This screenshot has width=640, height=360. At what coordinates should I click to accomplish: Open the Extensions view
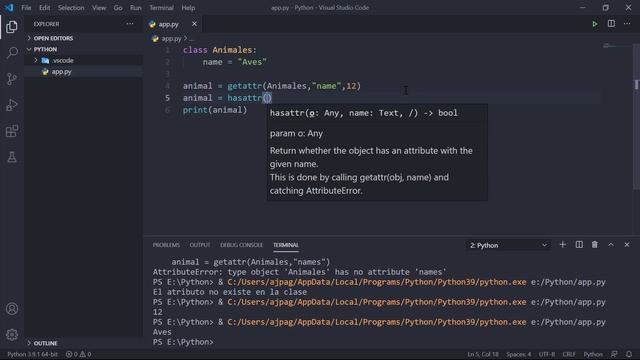point(12,131)
